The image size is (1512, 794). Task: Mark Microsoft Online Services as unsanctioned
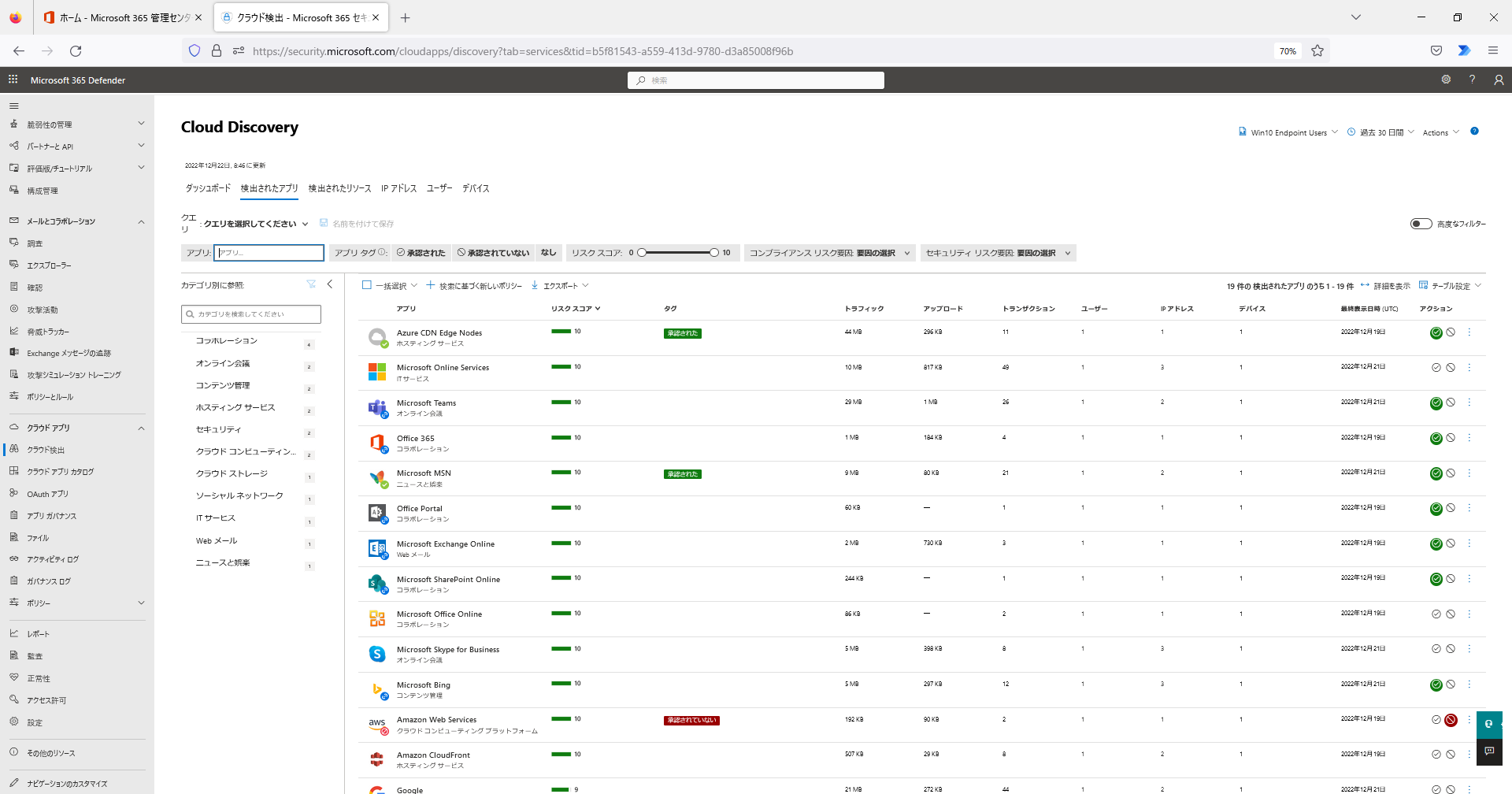pos(1451,368)
